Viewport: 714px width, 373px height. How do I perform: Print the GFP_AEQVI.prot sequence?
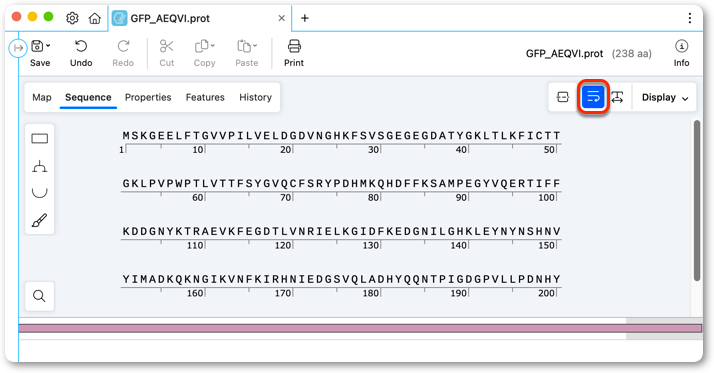tap(294, 53)
